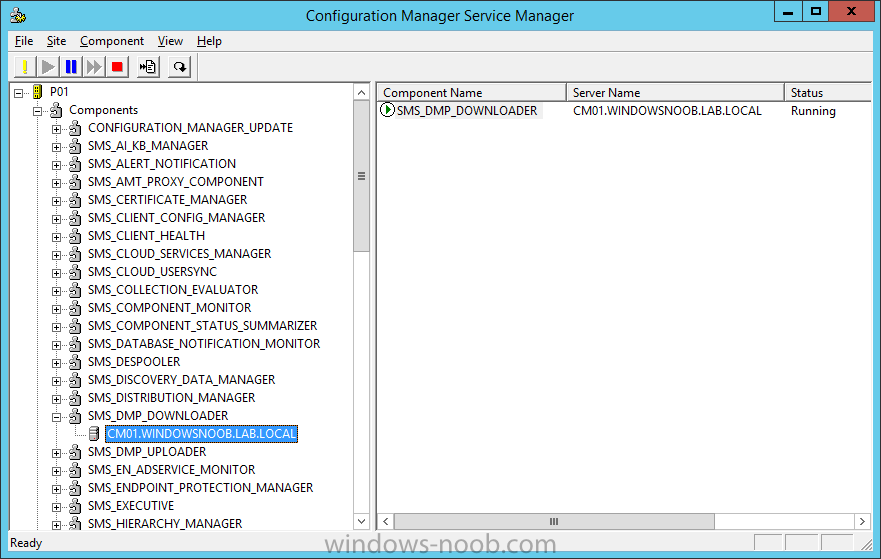Click the tree scrollbar up arrow
Viewport: 881px width, 559px height.
pos(361,93)
